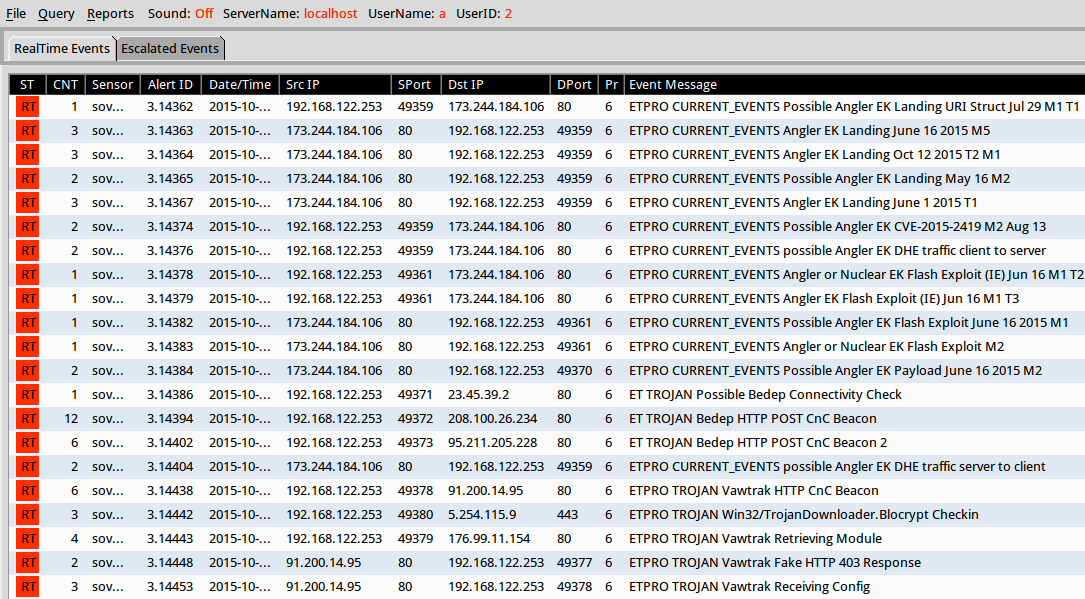Click alert ID 3.14442
The image size is (1085, 599).
coord(170,515)
